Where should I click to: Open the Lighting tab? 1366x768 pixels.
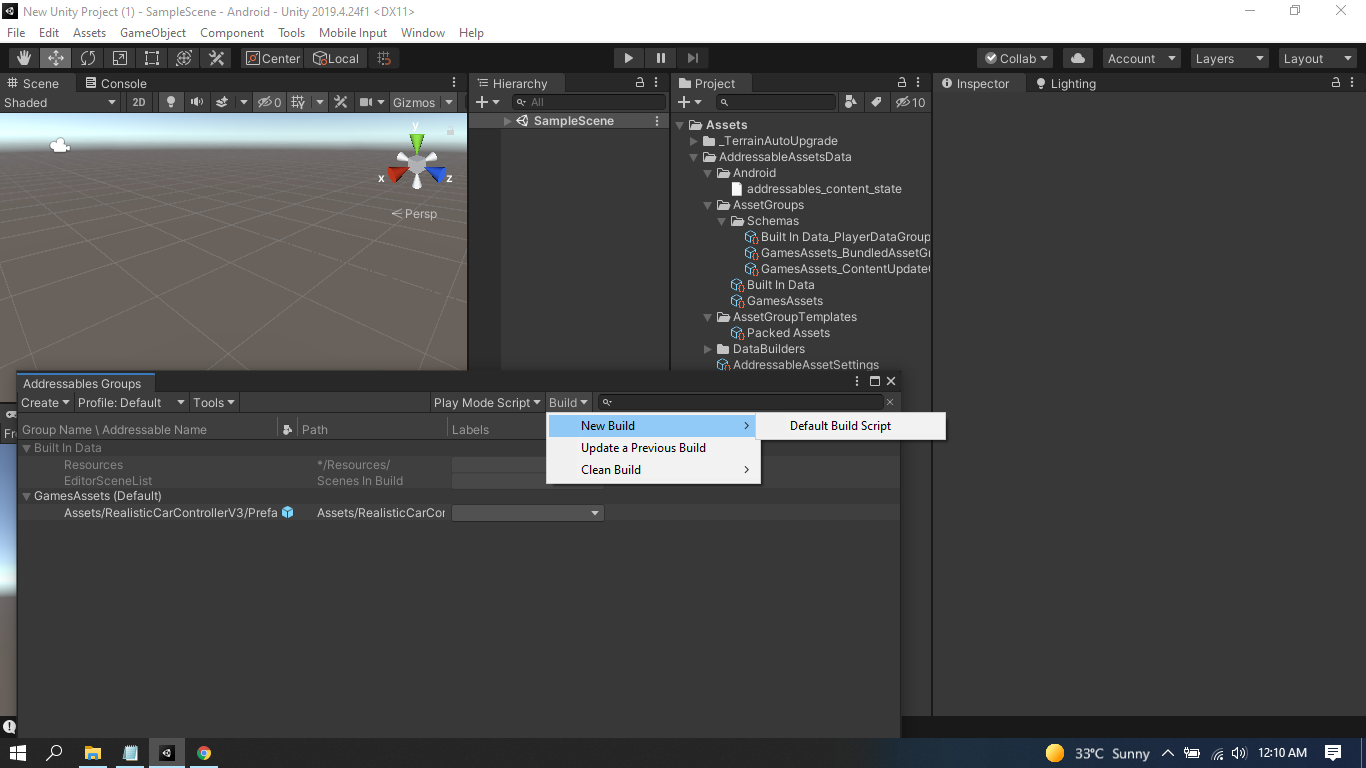point(1066,83)
